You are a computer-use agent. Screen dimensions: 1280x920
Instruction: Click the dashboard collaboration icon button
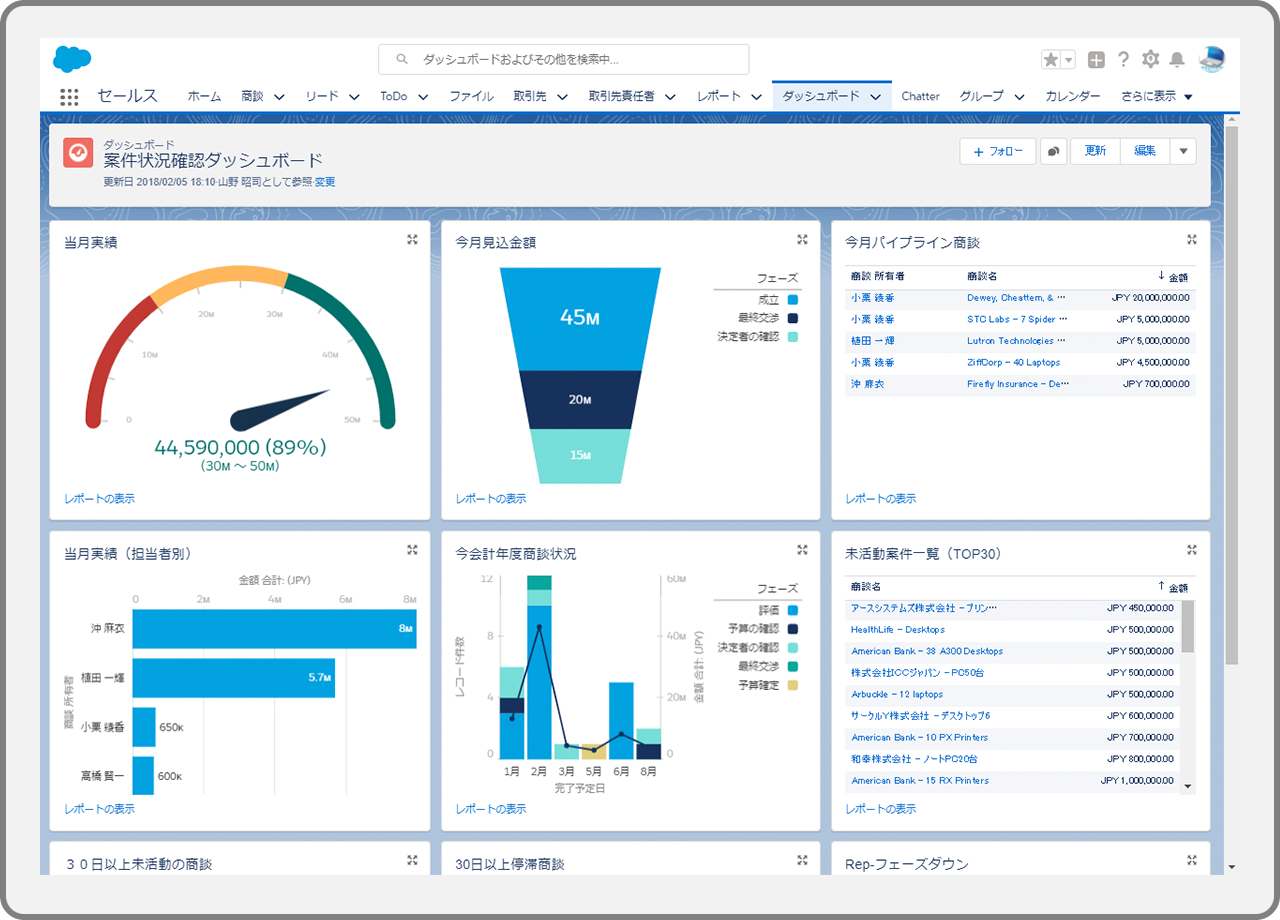(1053, 151)
